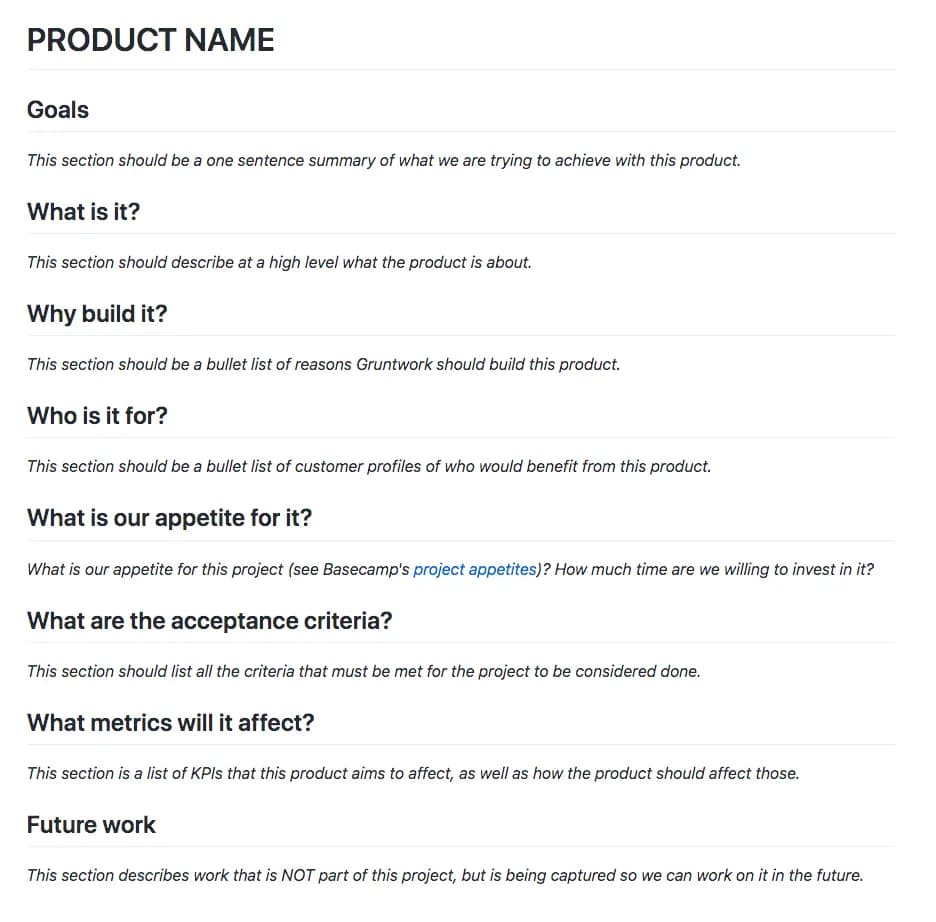Select 'What is our appetite for it?' heading
Viewport: 936px width, 922px height.
click(x=170, y=518)
